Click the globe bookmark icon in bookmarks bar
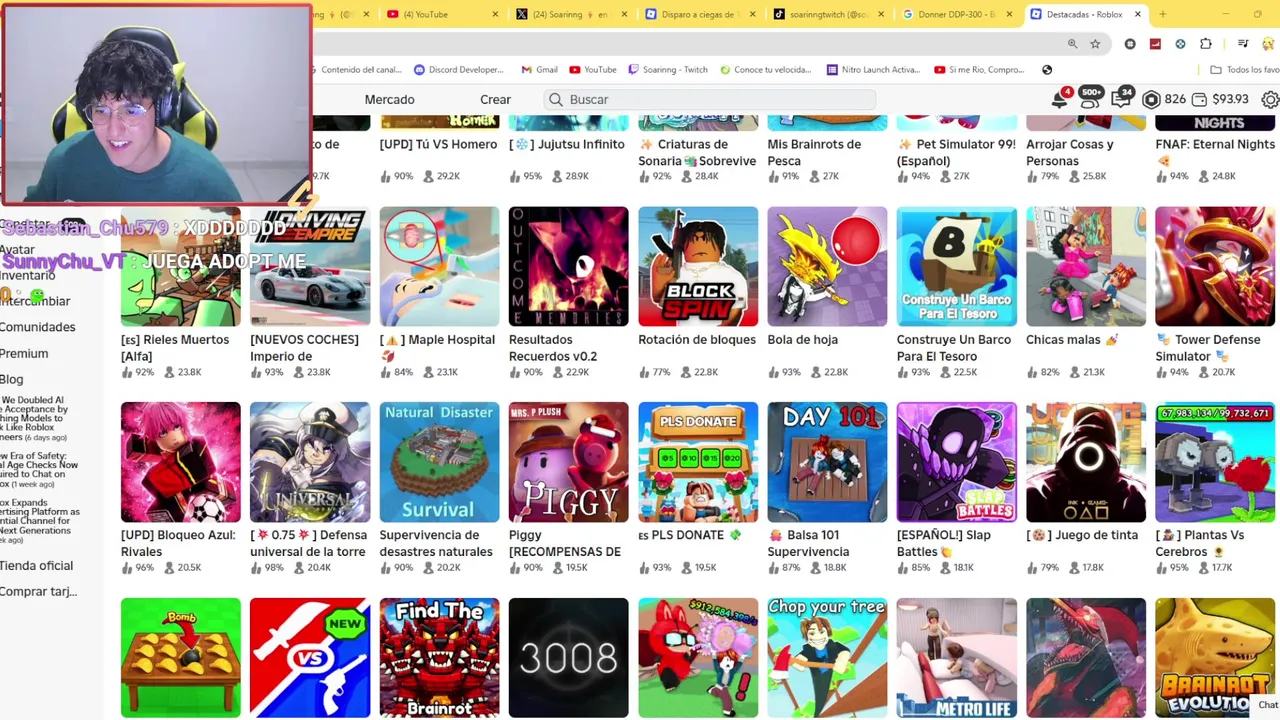Image resolution: width=1280 pixels, height=720 pixels. click(x=1047, y=70)
